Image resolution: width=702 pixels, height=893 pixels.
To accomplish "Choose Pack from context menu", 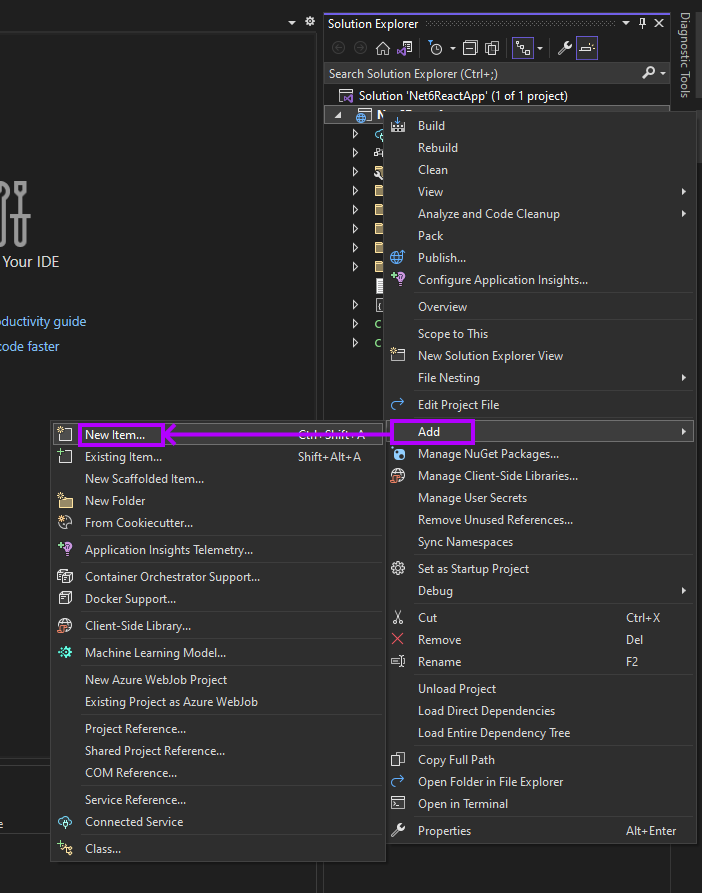I will (430, 236).
